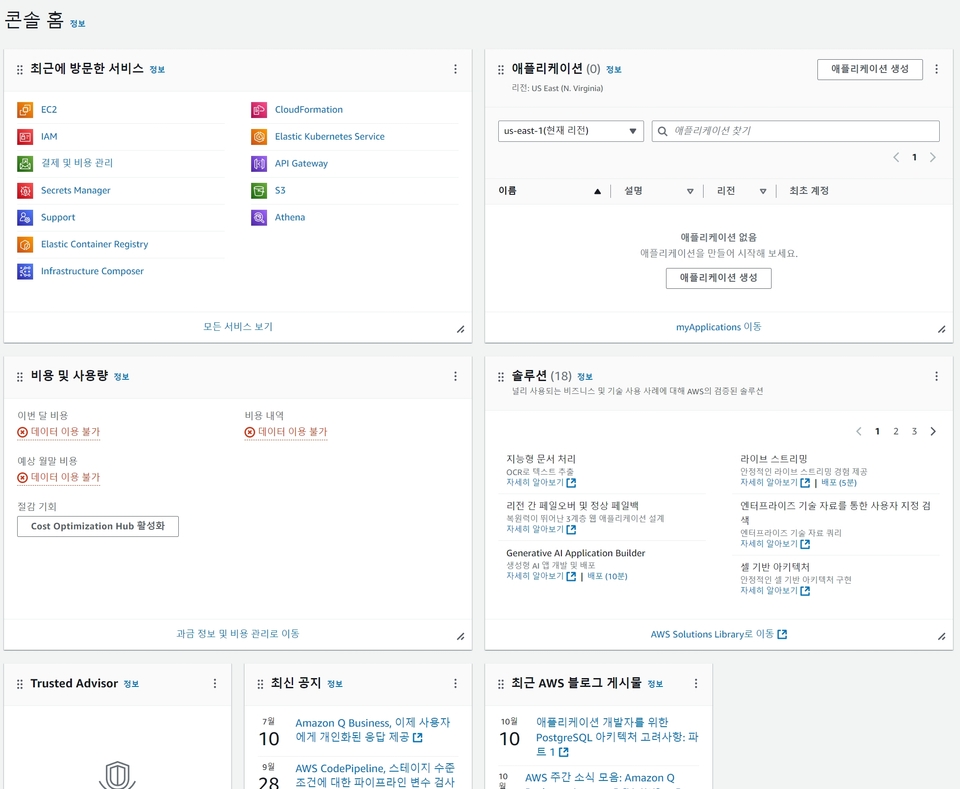Click the Support service icon
Screen dimensions: 960x789
tap(25, 217)
